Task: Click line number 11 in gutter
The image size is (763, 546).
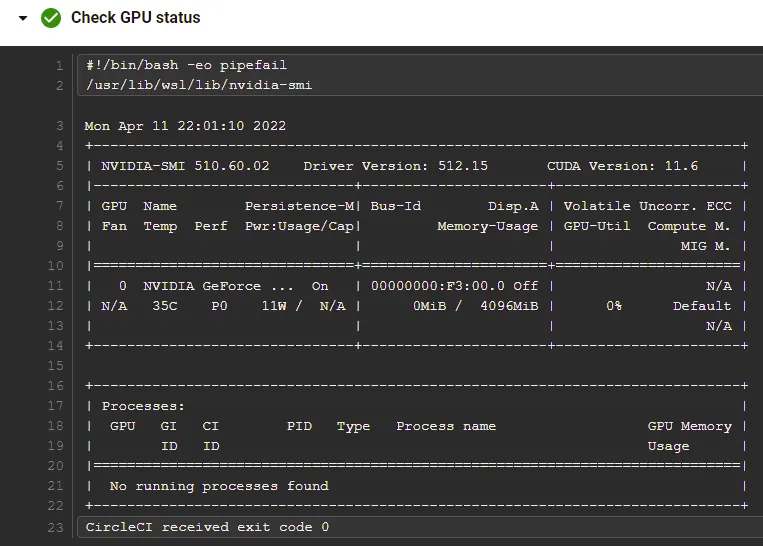Action: [55, 286]
